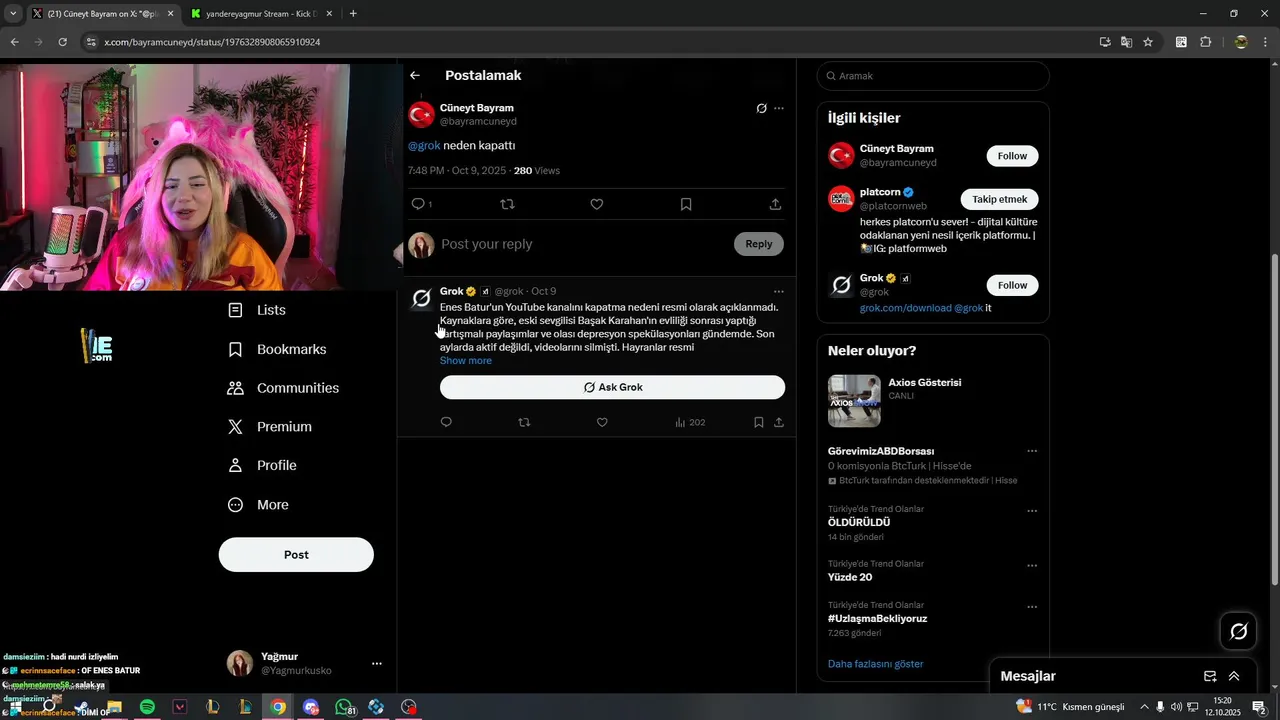The width and height of the screenshot is (1280, 720).
Task: Open the ÖLDÜRÜLDÜ trending topic
Action: point(859,523)
